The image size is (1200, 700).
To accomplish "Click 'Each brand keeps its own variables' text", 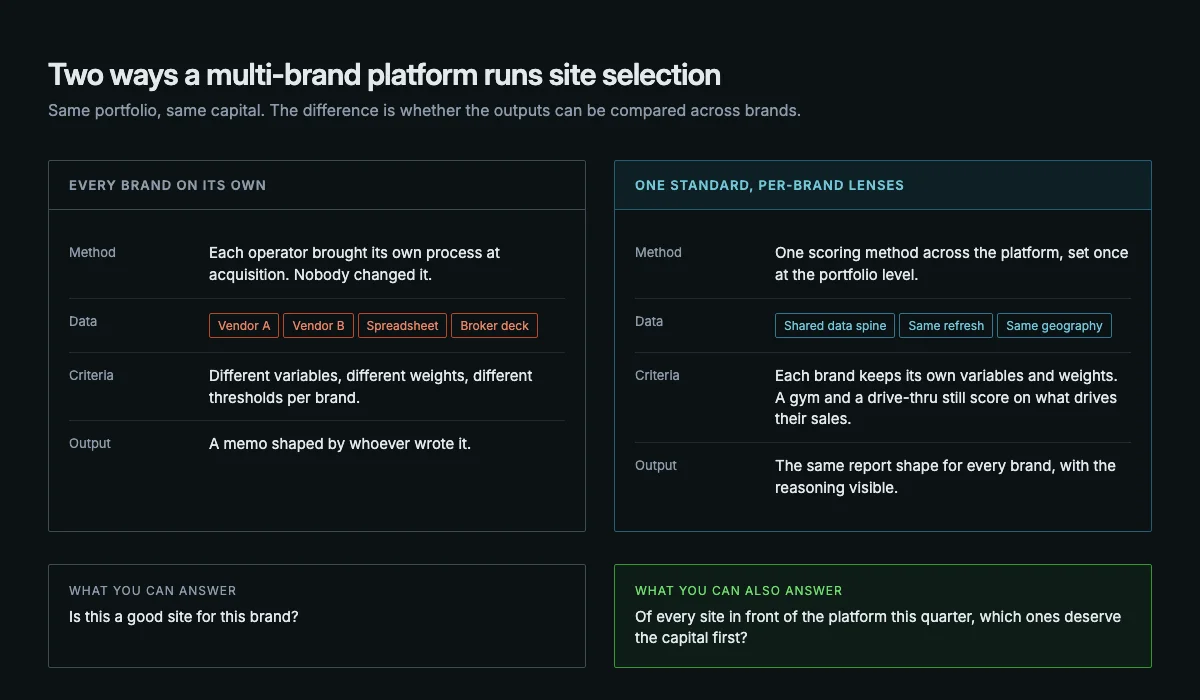I will coord(946,398).
